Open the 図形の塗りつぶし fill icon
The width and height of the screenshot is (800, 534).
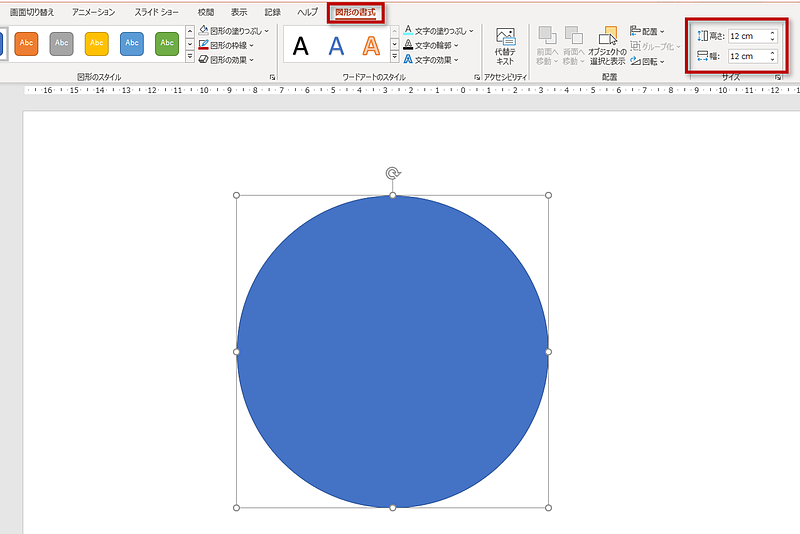pyautogui.click(x=204, y=31)
